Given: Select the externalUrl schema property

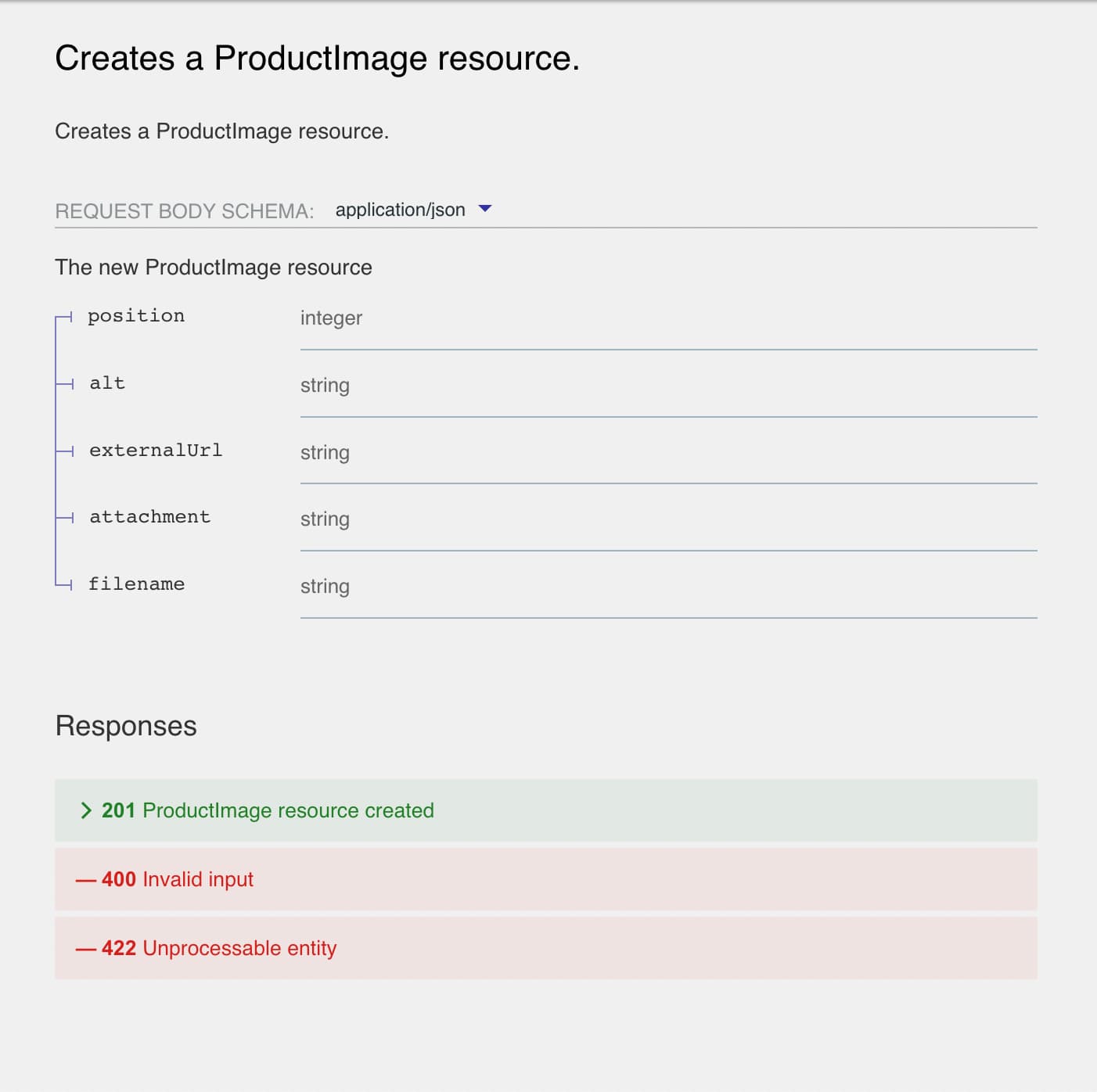Looking at the screenshot, I should 156,450.
